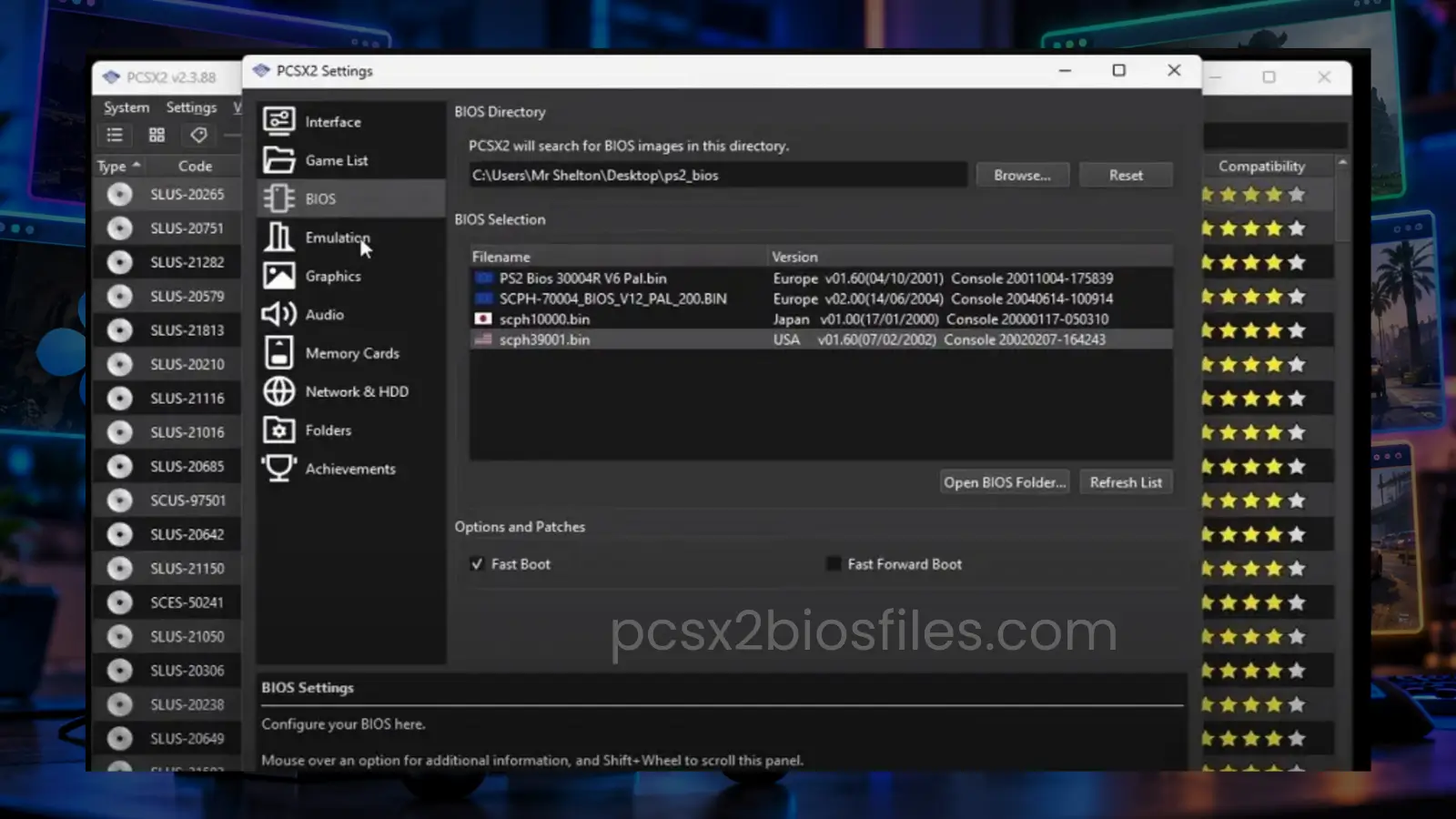Click the Refresh List button
This screenshot has width=1456, height=819.
pos(1126,482)
